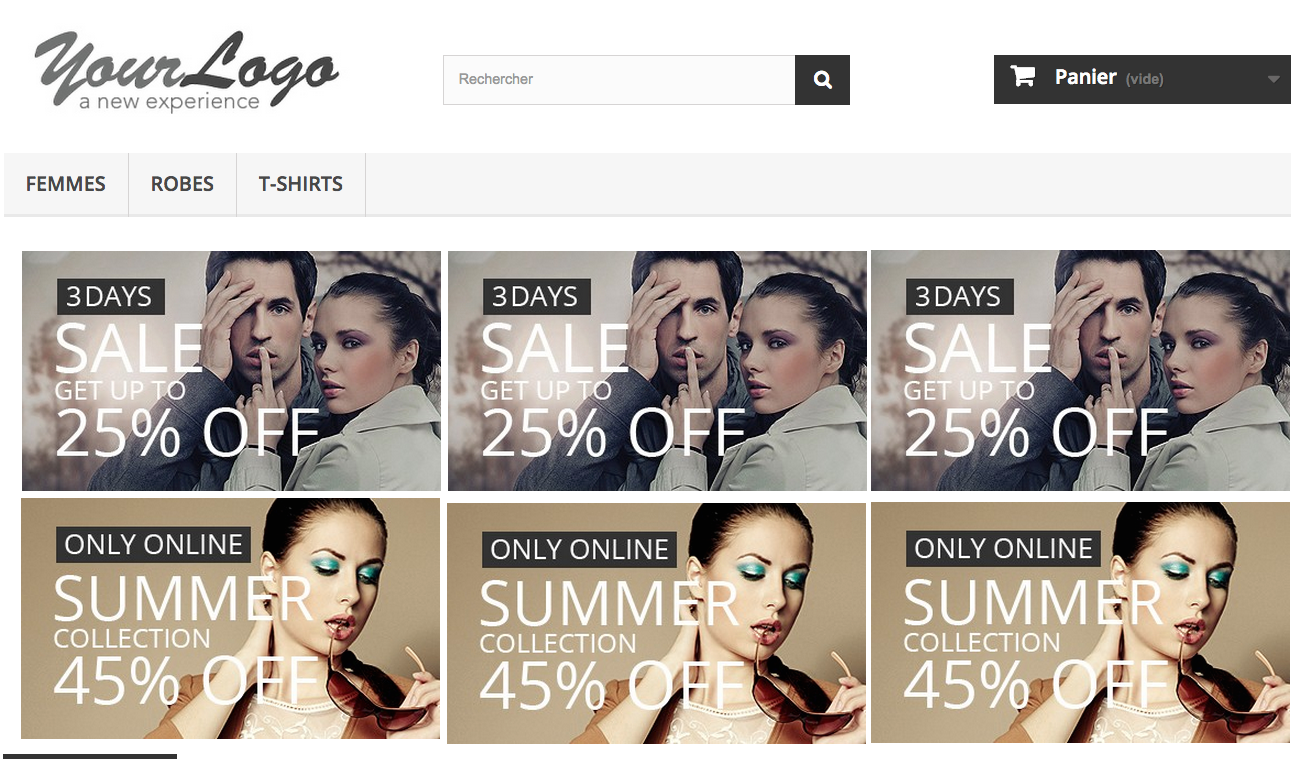The image size is (1316, 759).
Task: Open the ROBES menu
Action: click(x=182, y=184)
